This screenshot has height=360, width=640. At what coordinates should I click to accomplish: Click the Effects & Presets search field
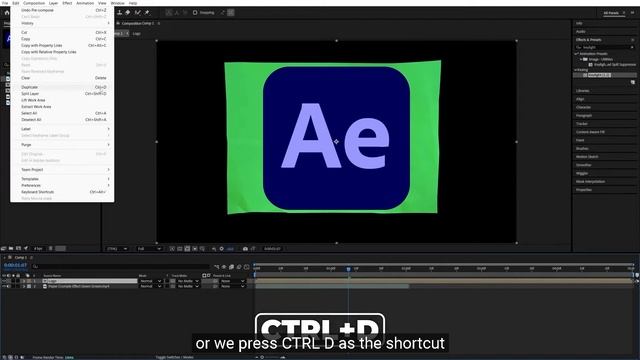coord(605,47)
